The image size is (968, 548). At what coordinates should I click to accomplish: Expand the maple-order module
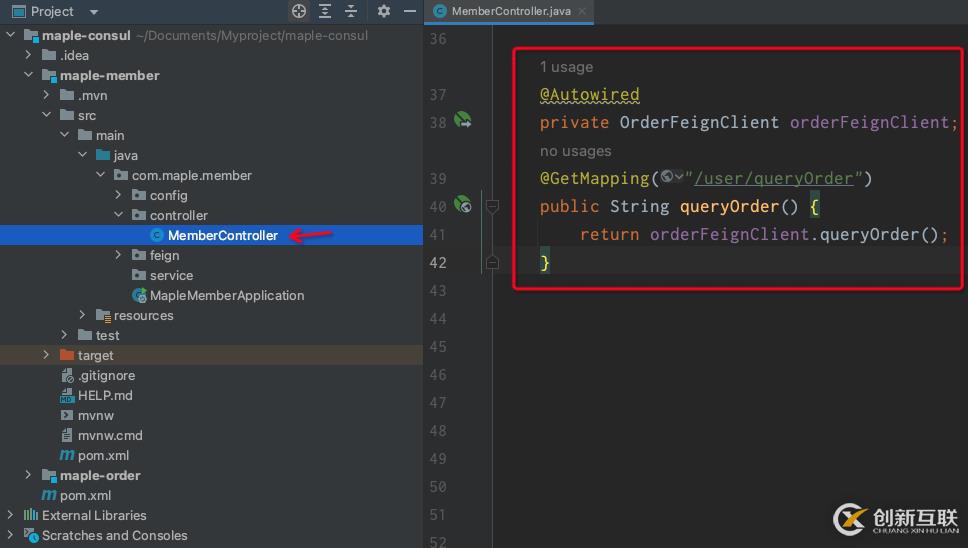coord(29,475)
